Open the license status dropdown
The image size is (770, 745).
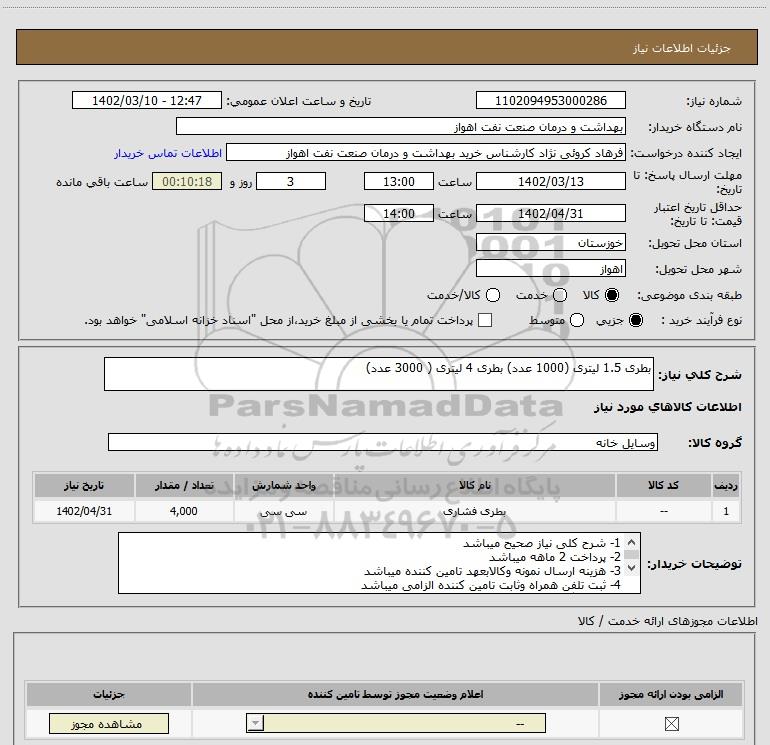pos(396,723)
